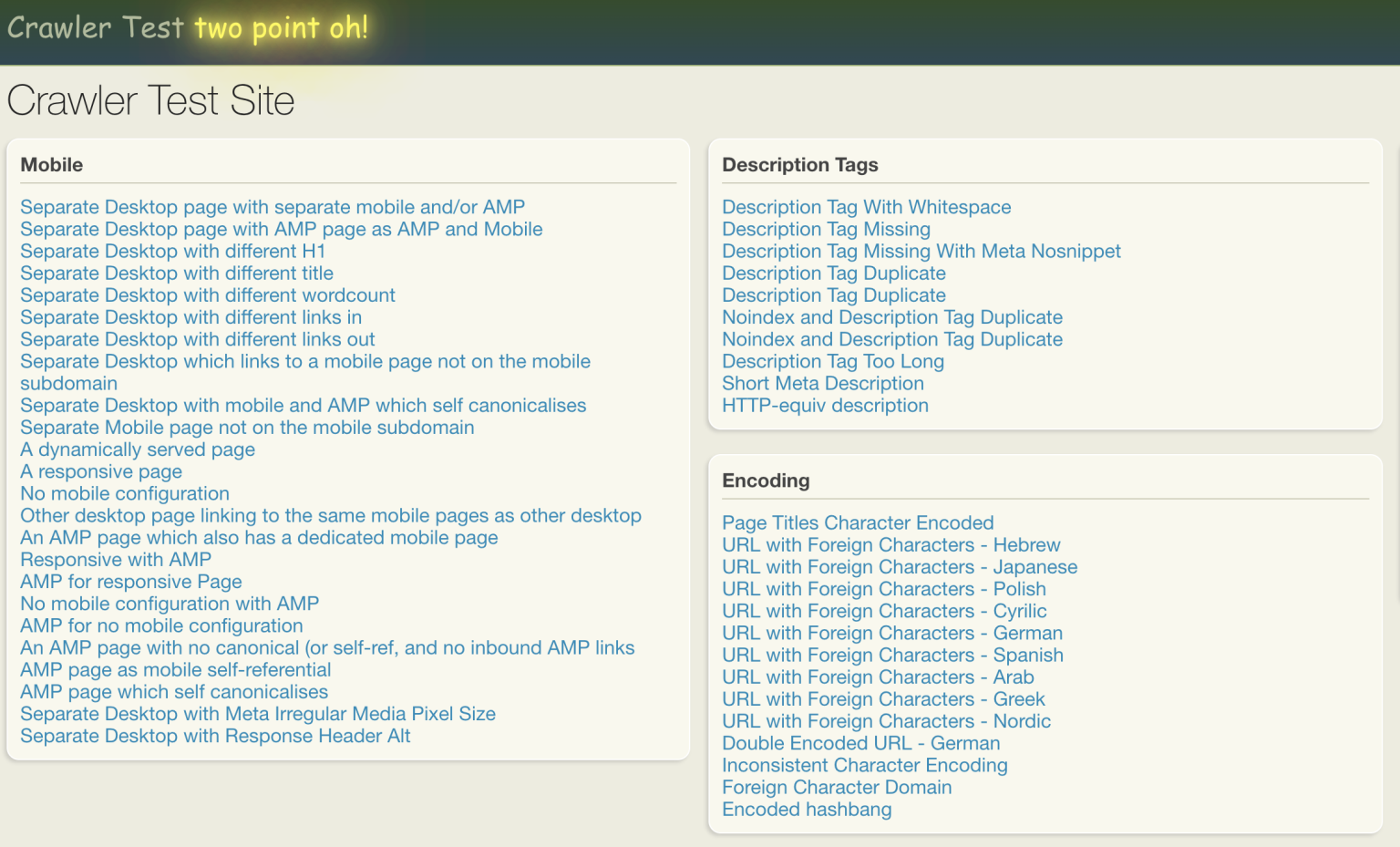Click "Short Meta Description" link
Viewport: 1400px width, 847px height.
click(823, 383)
